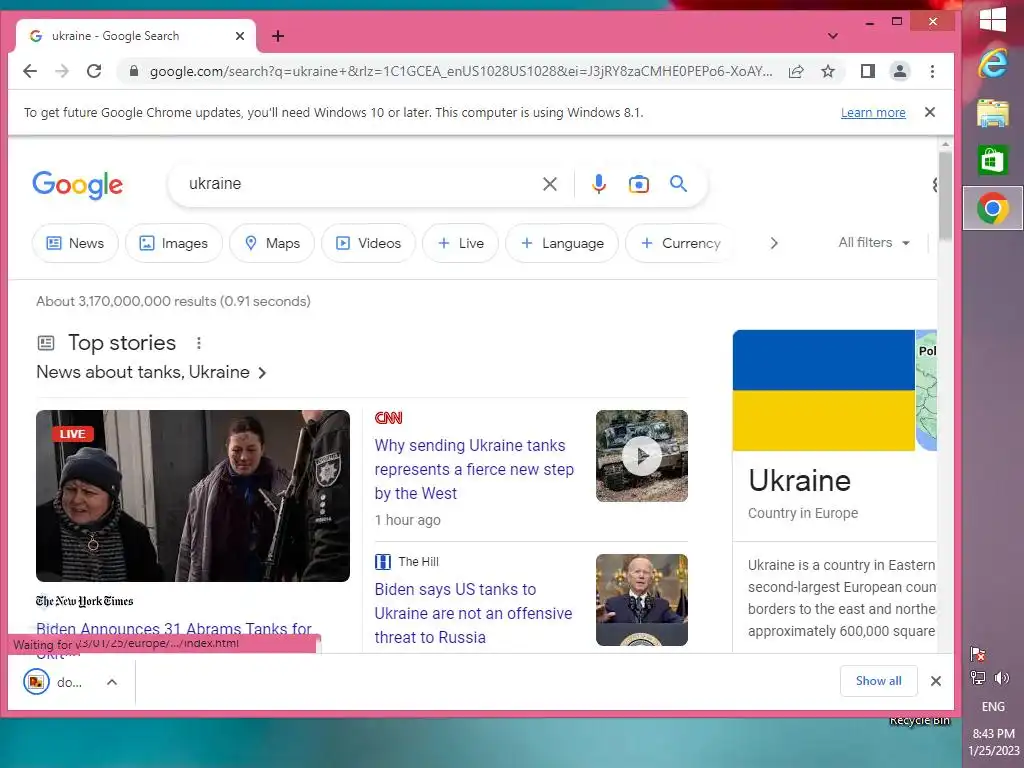1024x768 pixels.
Task: Click the Ukraine flag image
Action: click(824, 391)
